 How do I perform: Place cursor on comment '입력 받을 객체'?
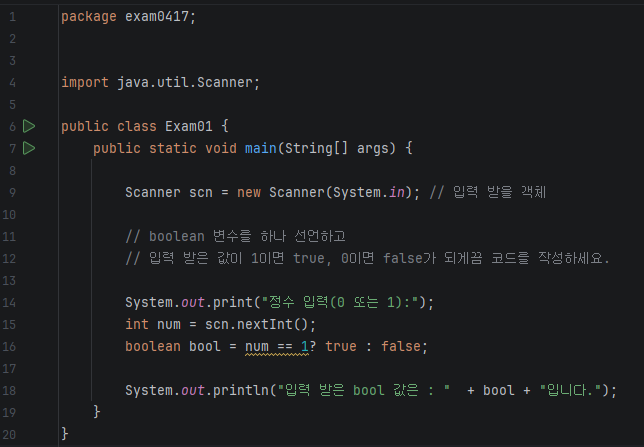499,192
